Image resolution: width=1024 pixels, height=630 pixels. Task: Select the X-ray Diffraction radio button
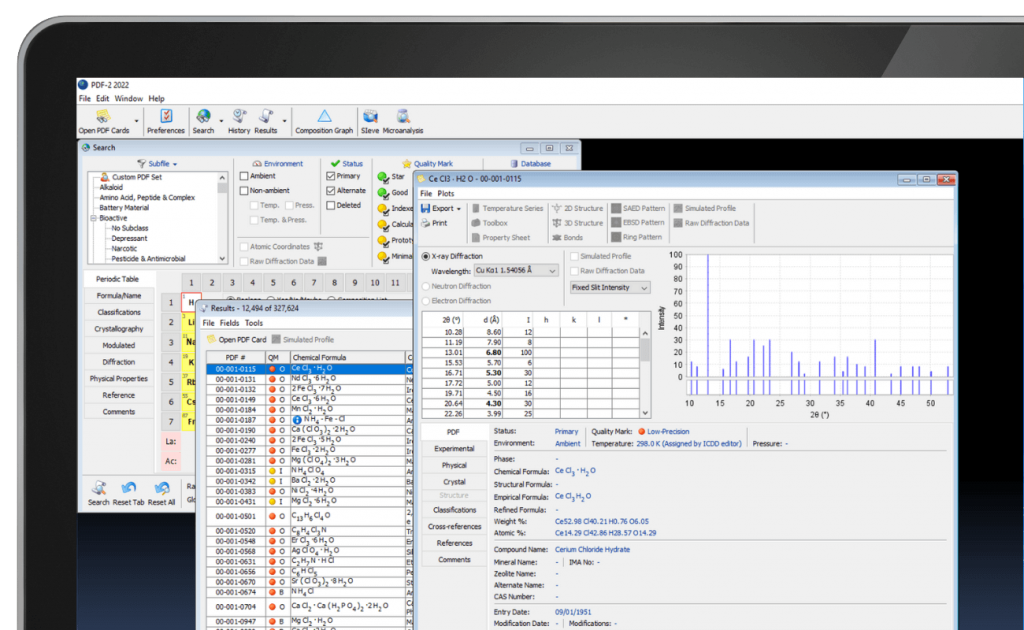[426, 257]
